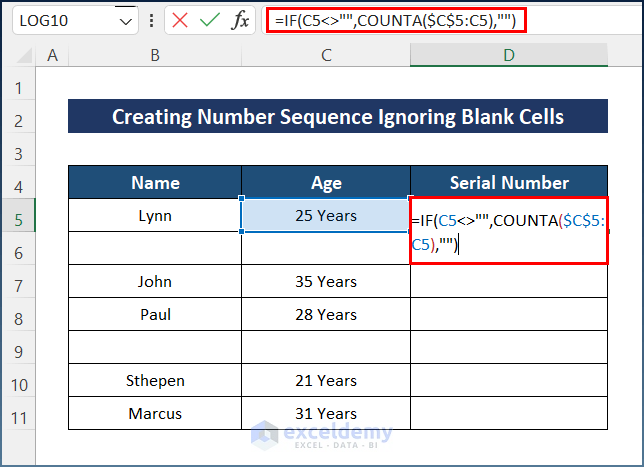Cancel the formula entry with X icon

[180, 20]
